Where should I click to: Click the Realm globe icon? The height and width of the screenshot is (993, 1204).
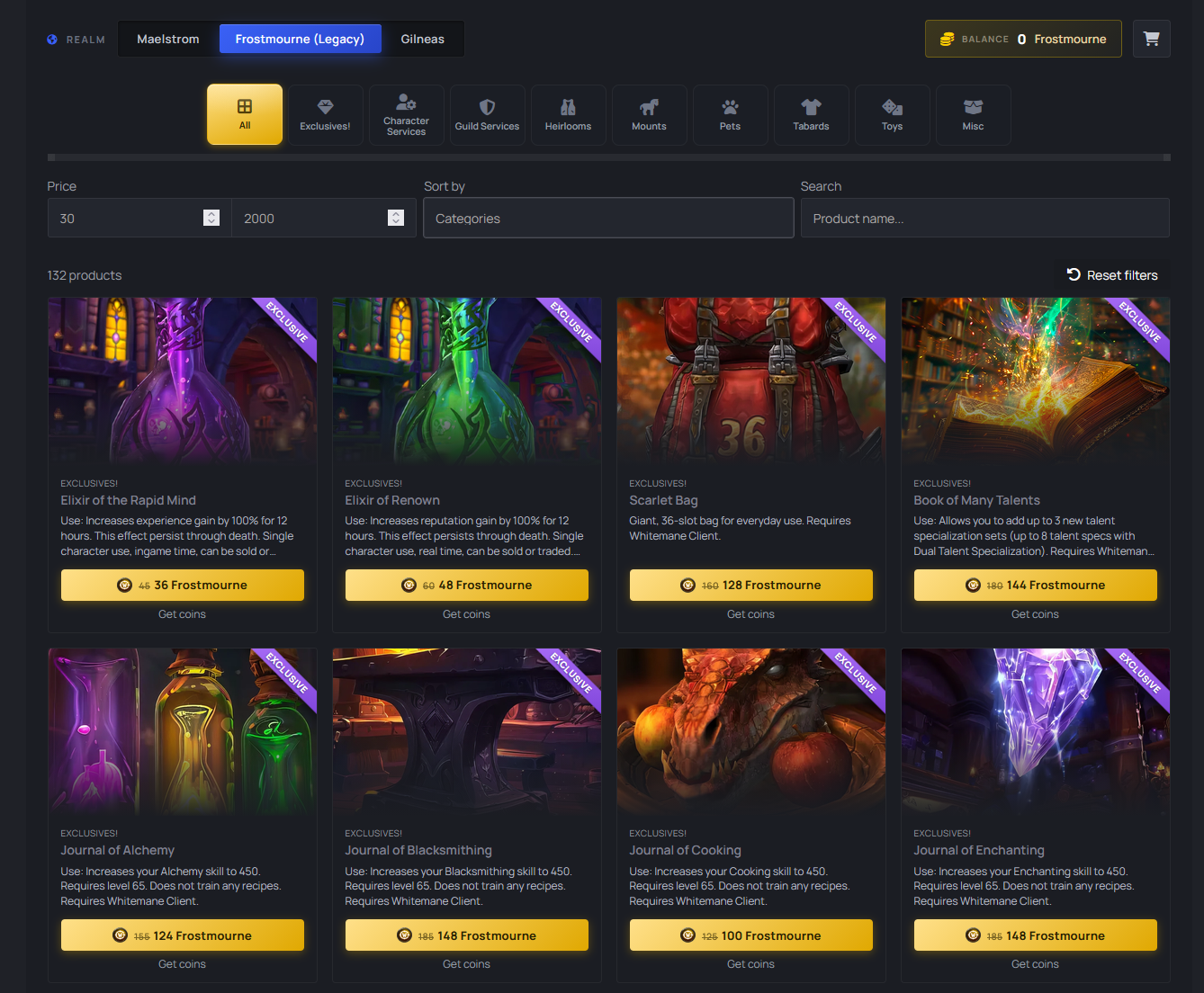(x=52, y=40)
